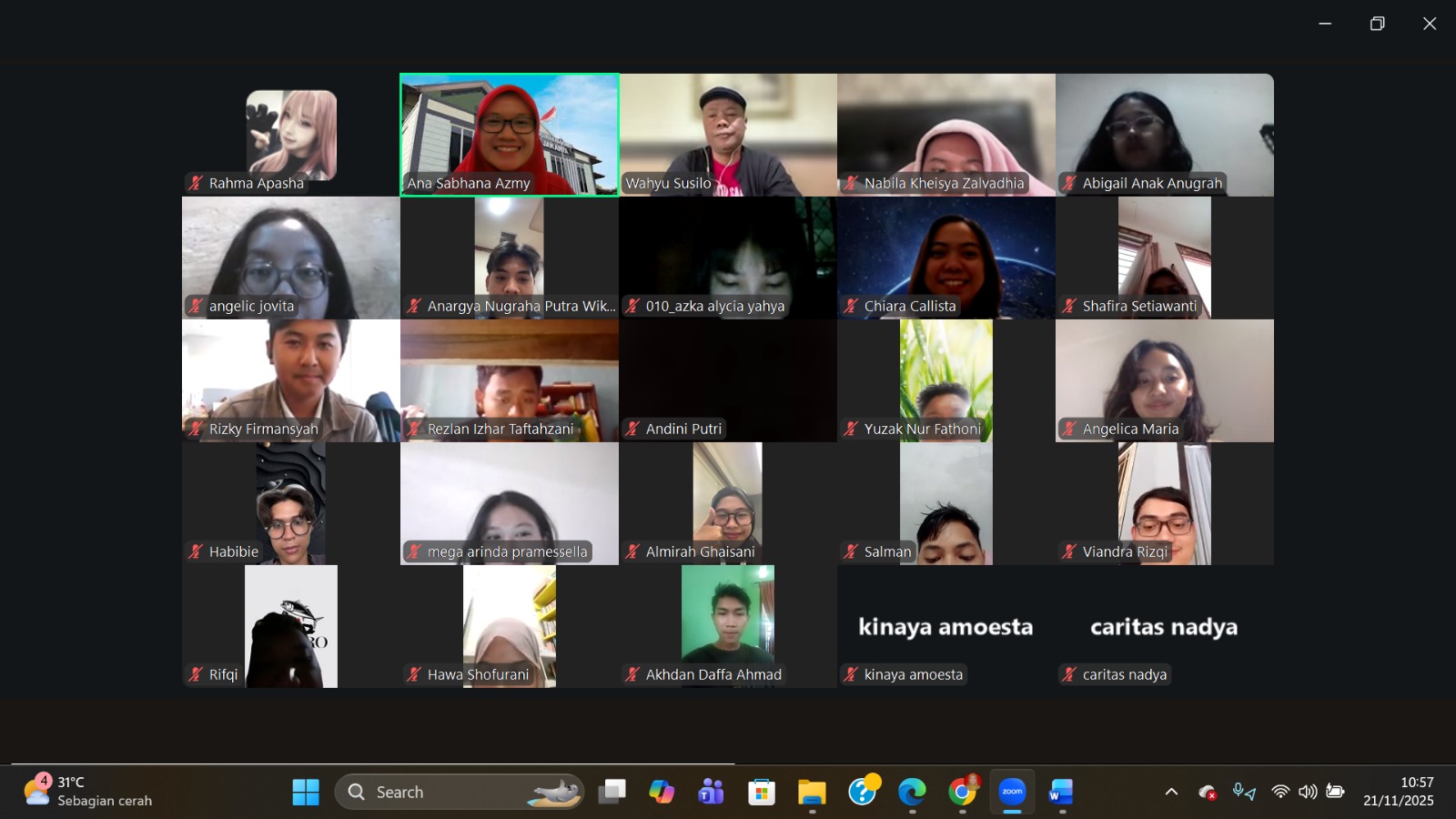Open File Explorer from the taskbar
The image size is (1456, 819).
(812, 792)
